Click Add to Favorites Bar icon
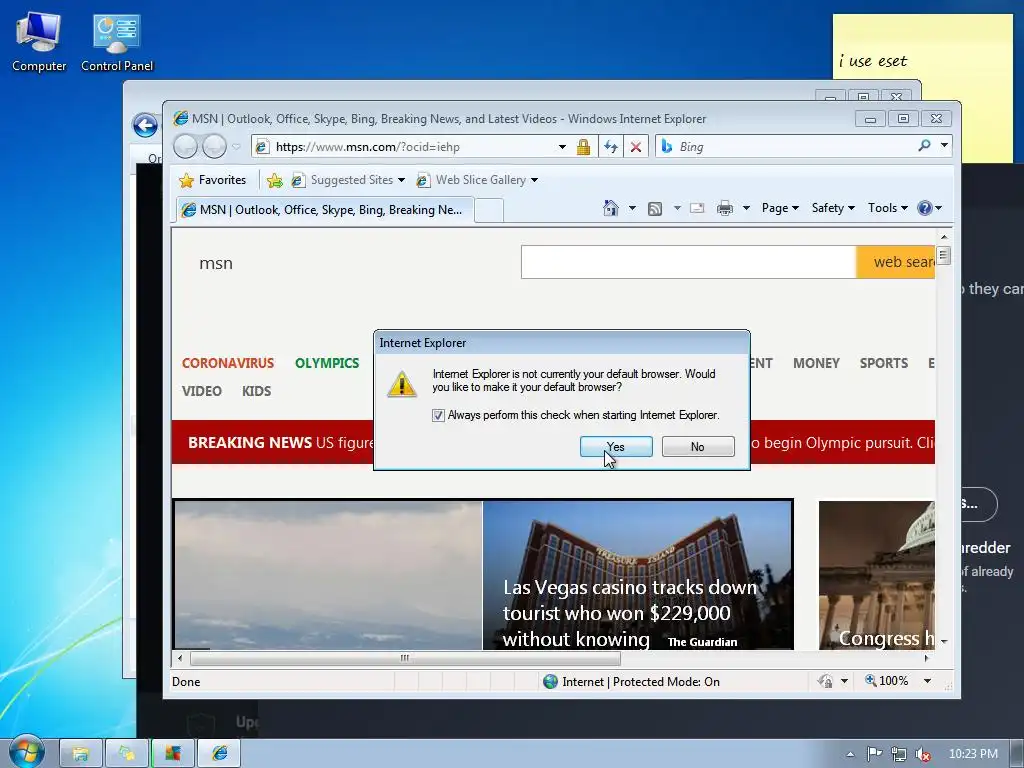Viewport: 1024px width, 768px height. (275, 180)
